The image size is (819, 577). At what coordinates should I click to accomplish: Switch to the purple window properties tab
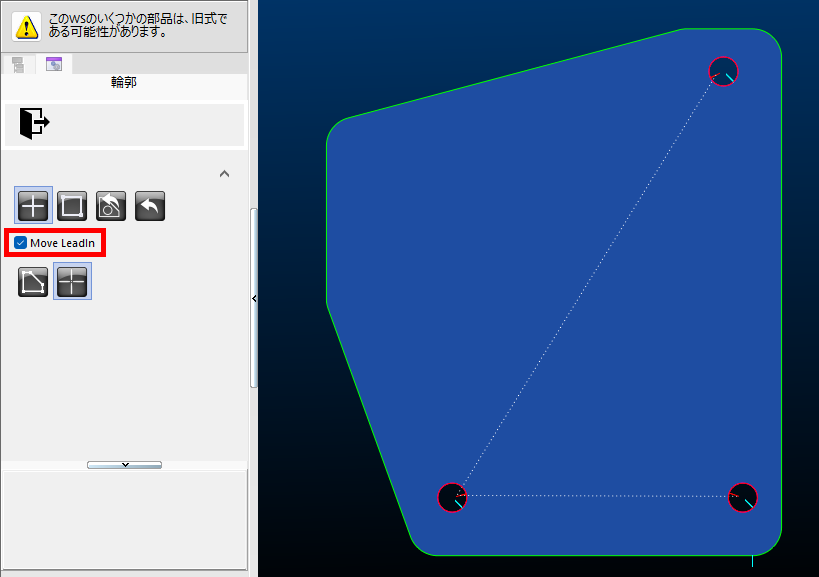coord(54,64)
